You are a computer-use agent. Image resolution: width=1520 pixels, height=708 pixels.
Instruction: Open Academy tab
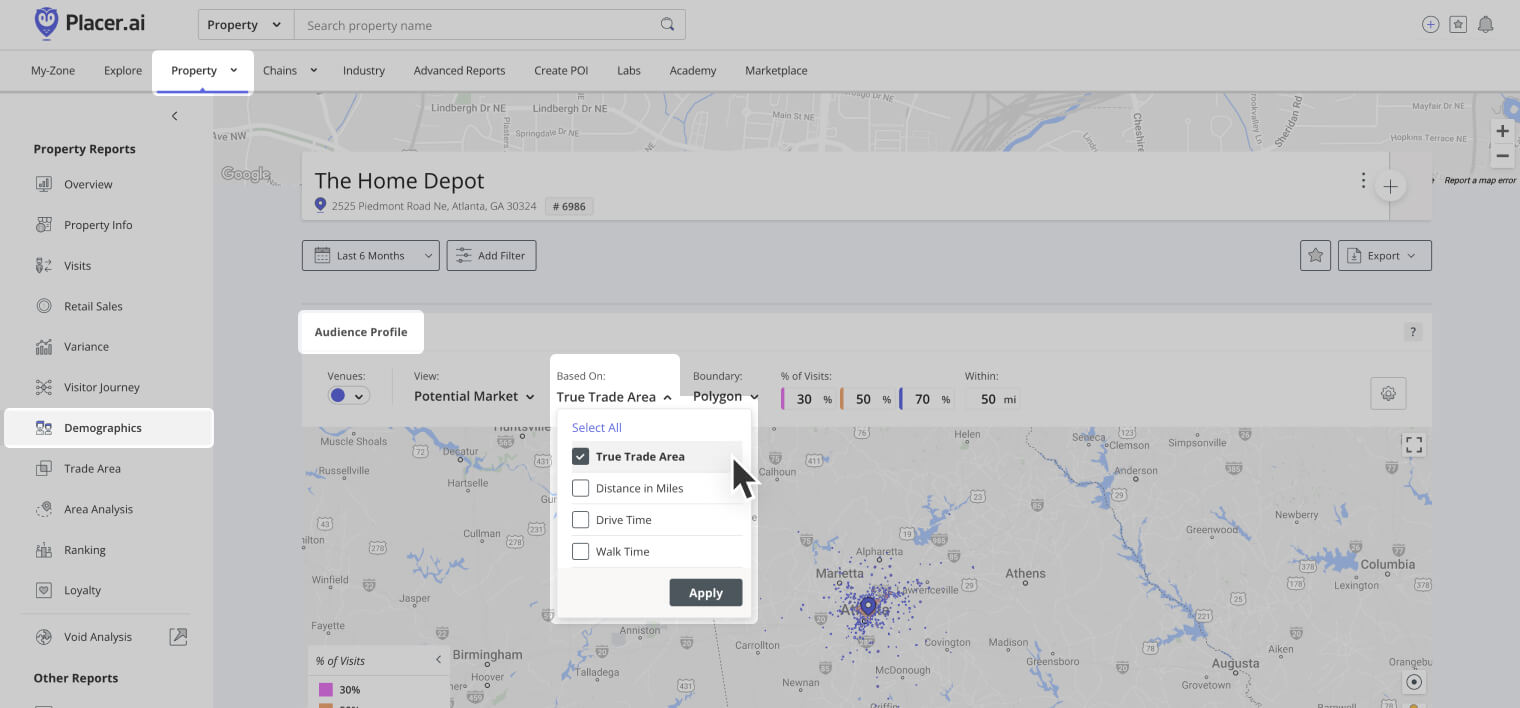point(693,71)
